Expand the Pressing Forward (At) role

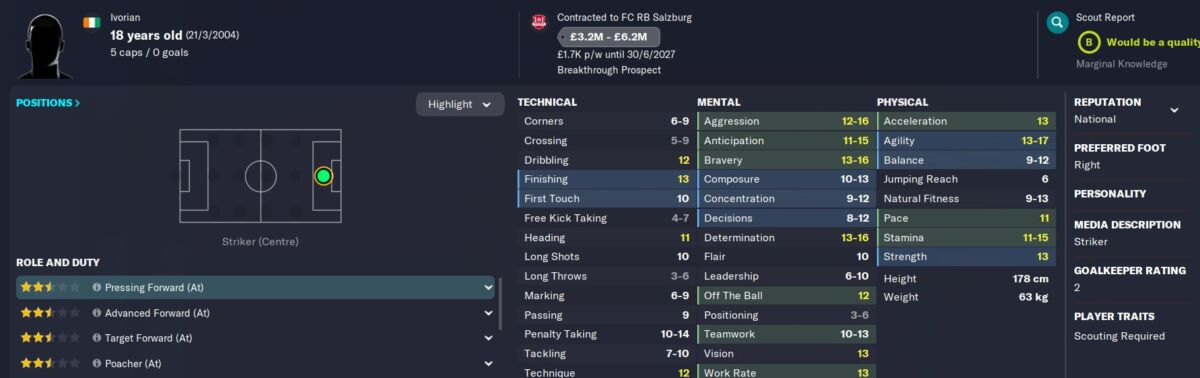489,288
